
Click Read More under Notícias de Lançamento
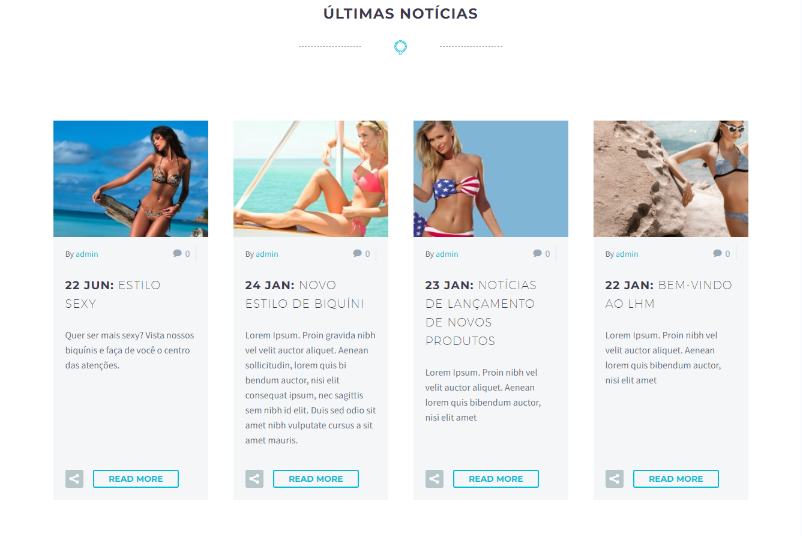point(496,479)
